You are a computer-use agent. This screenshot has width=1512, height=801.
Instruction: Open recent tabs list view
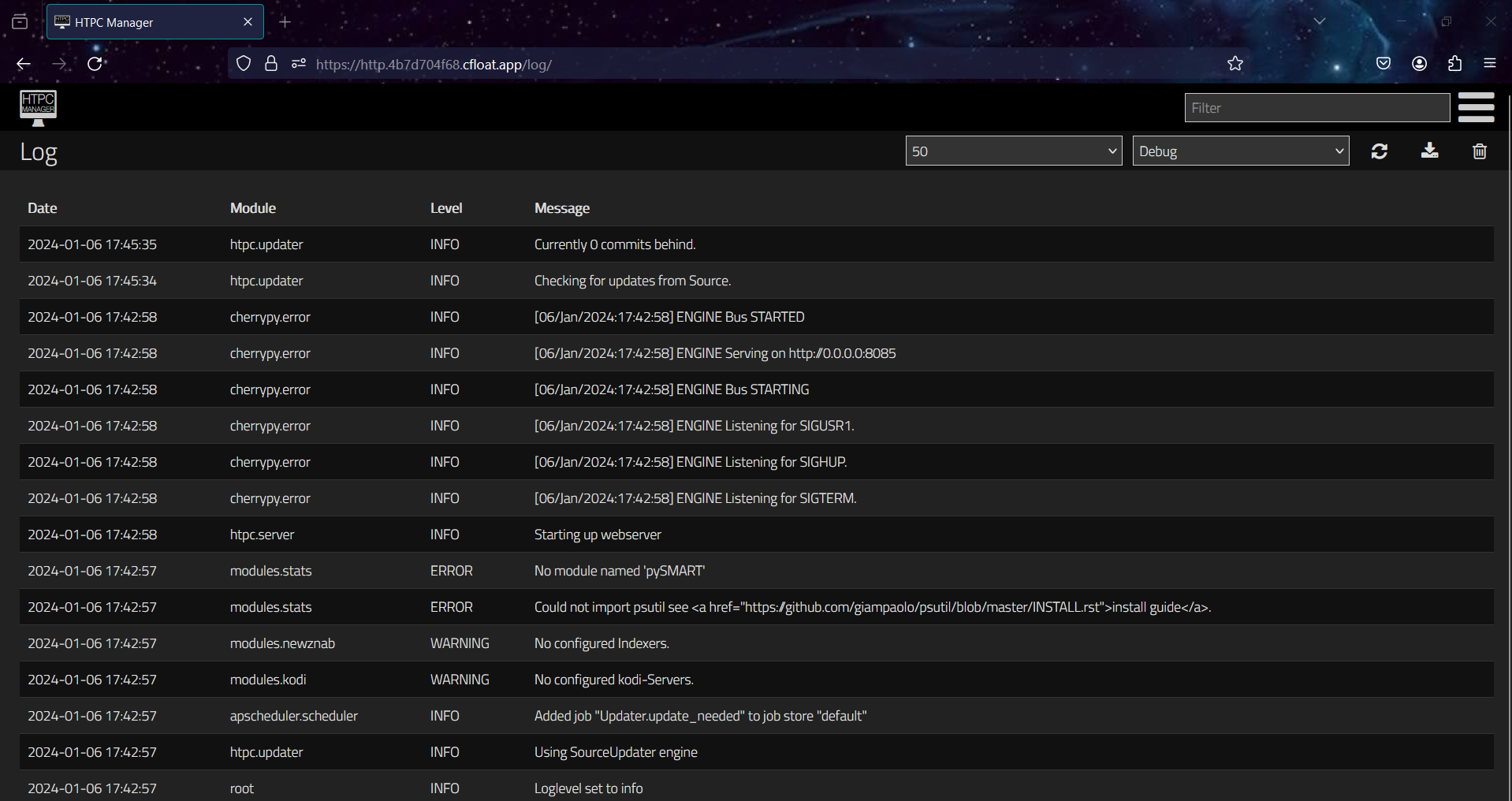click(x=20, y=22)
